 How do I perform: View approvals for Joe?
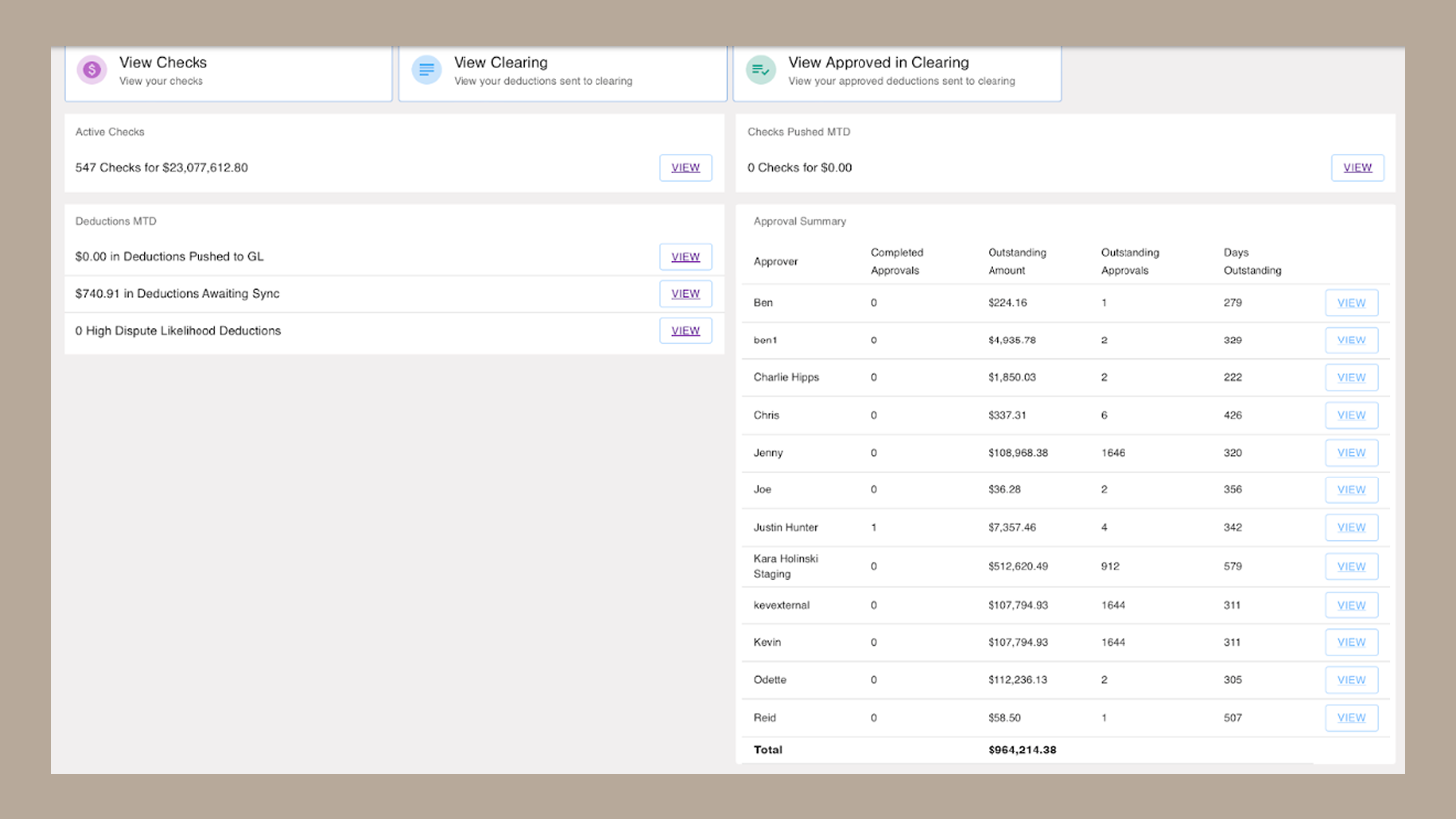tap(1351, 490)
